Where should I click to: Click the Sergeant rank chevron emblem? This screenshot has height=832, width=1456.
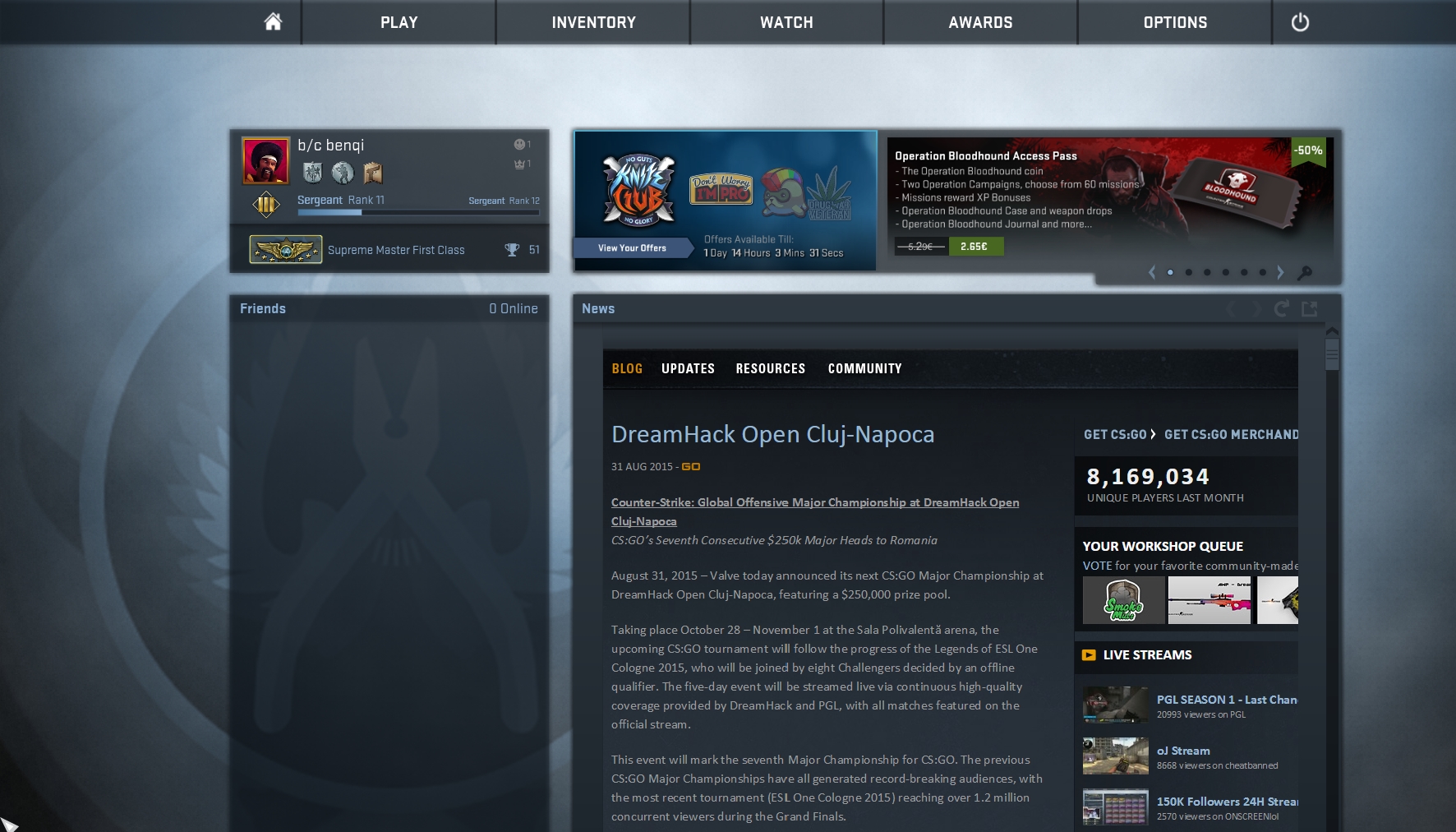click(265, 205)
